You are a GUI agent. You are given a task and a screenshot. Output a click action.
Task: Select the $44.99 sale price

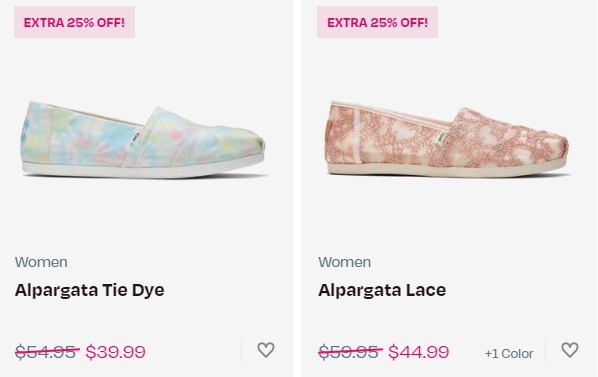point(419,351)
